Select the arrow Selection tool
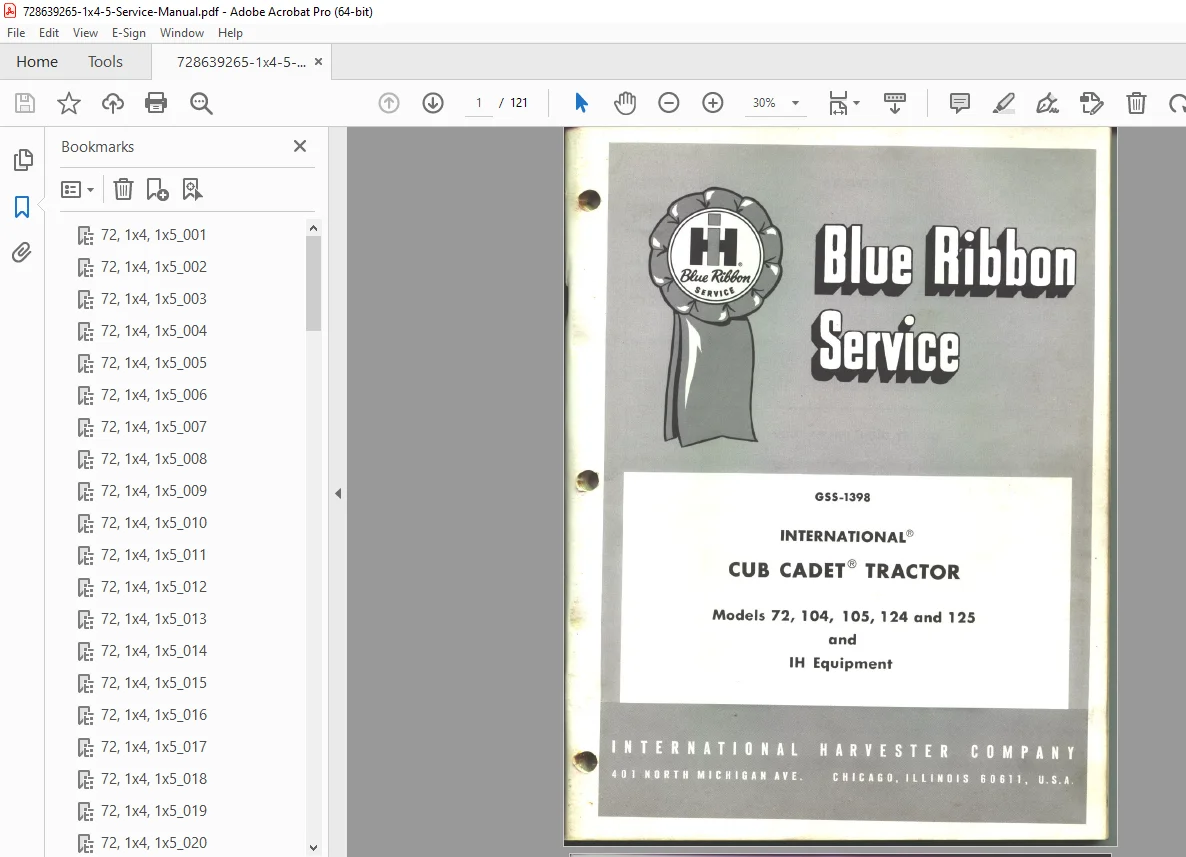This screenshot has width=1186, height=857. tap(581, 103)
